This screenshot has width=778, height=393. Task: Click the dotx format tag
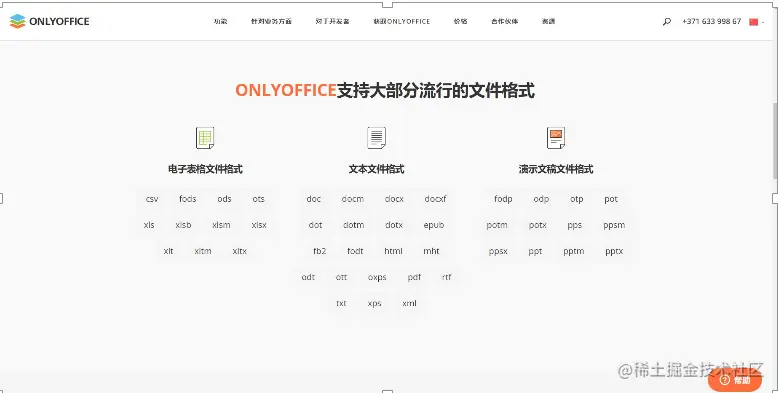pos(394,225)
